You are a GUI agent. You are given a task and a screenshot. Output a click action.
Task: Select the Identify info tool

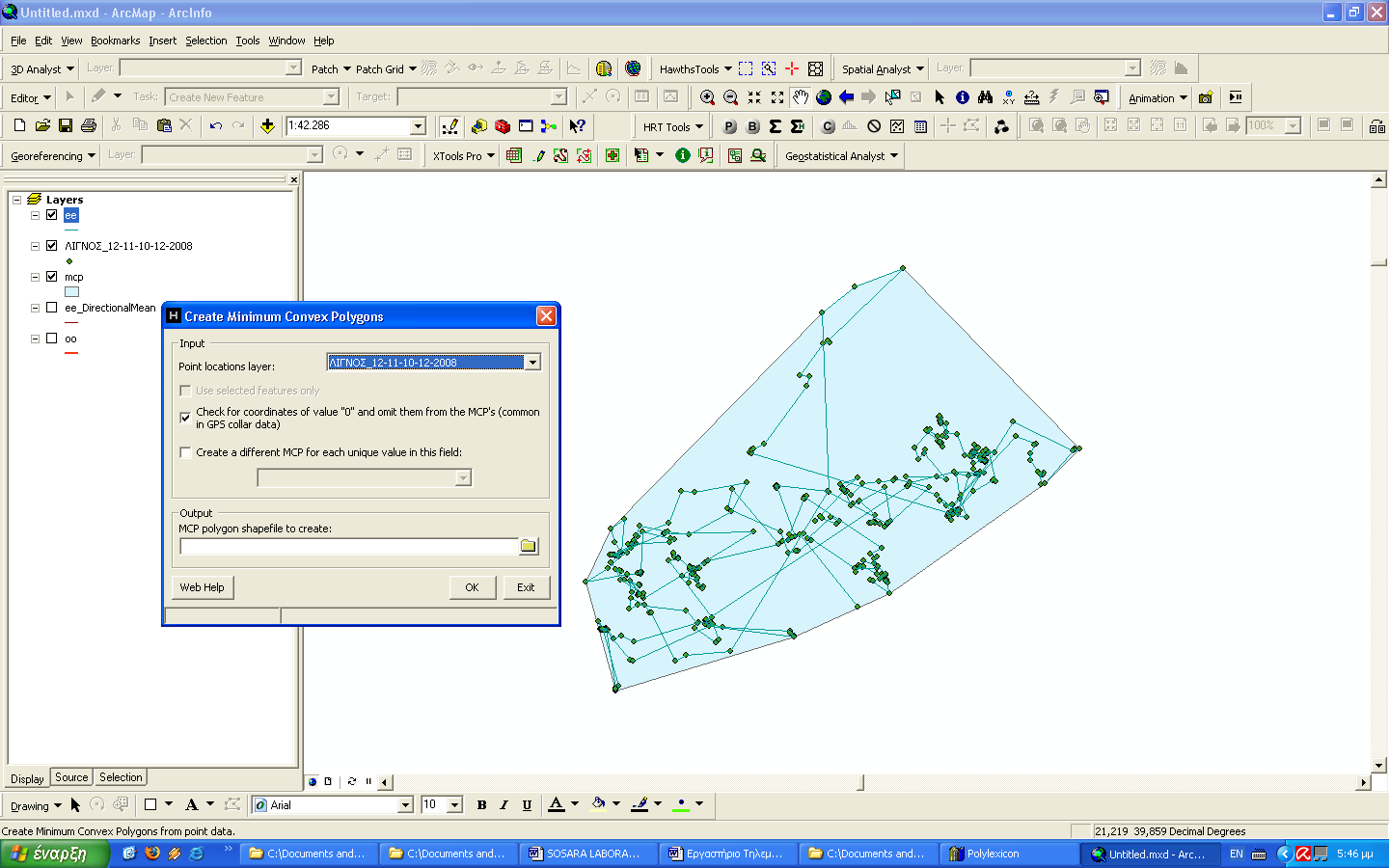click(963, 97)
